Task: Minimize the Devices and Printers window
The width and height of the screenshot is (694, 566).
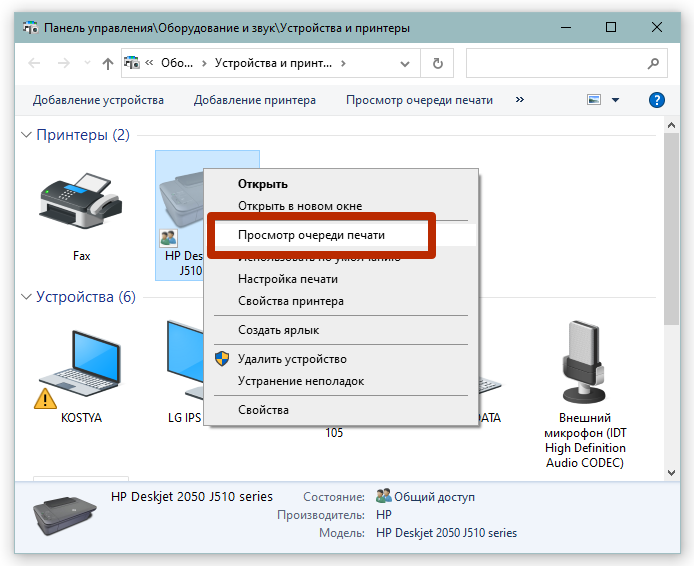Action: [566, 27]
